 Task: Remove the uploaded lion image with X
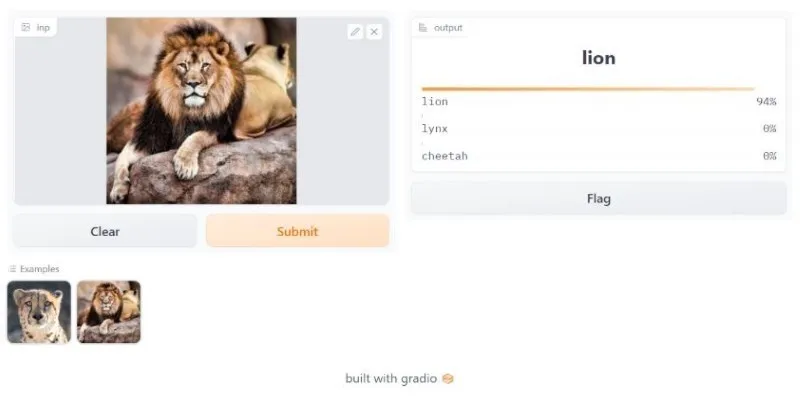374,32
